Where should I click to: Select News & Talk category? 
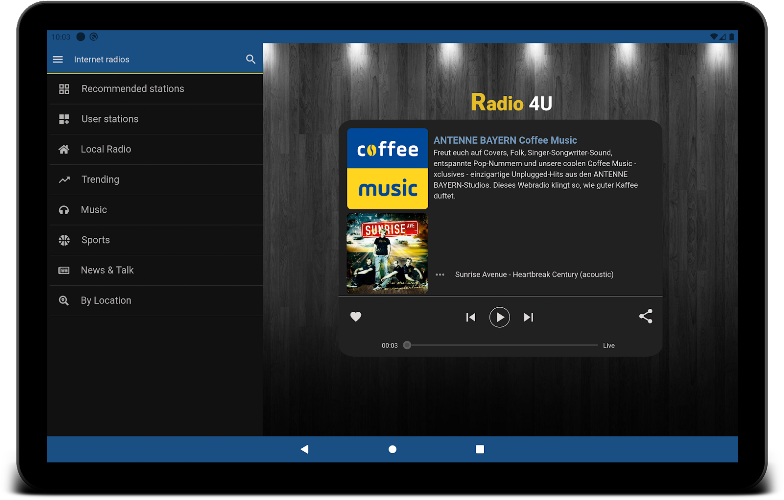pyautogui.click(x=107, y=270)
